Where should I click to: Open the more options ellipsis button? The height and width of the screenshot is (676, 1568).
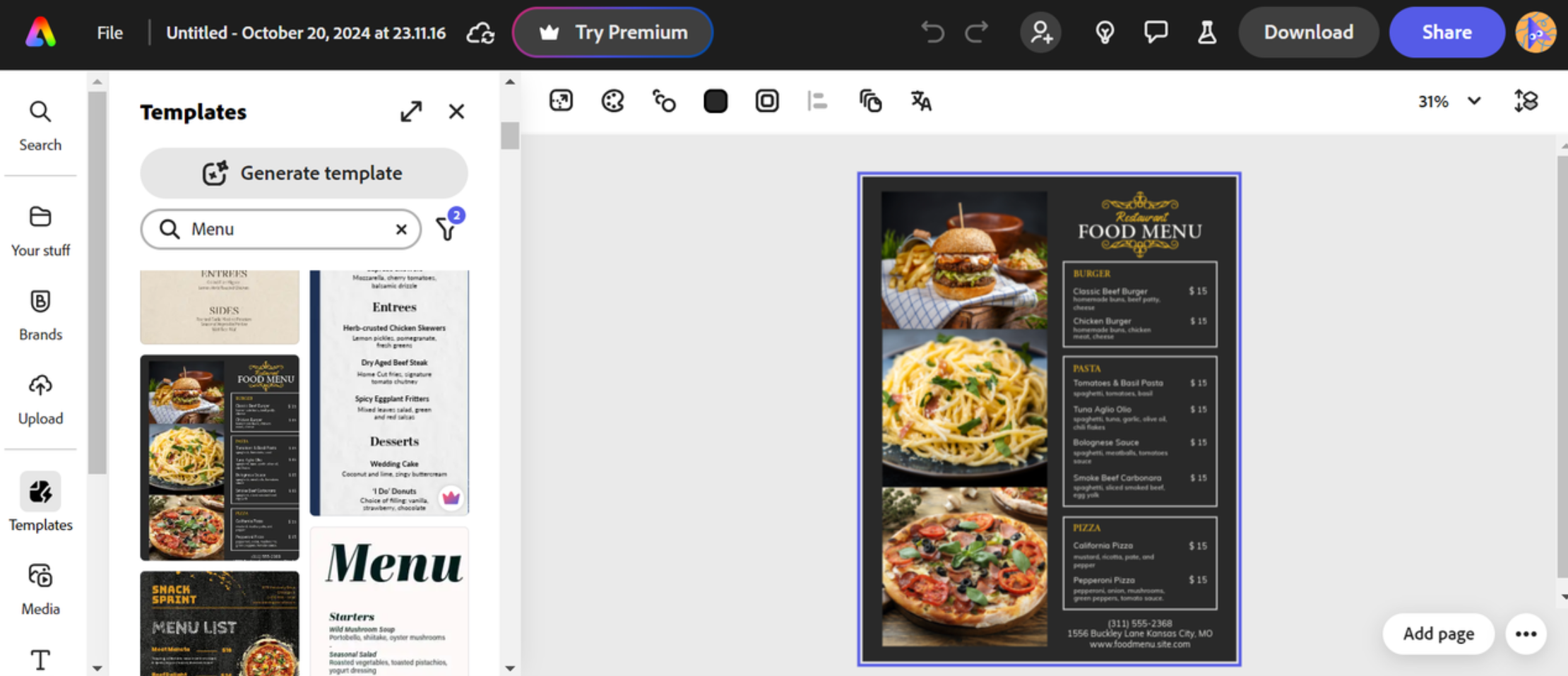tap(1526, 634)
